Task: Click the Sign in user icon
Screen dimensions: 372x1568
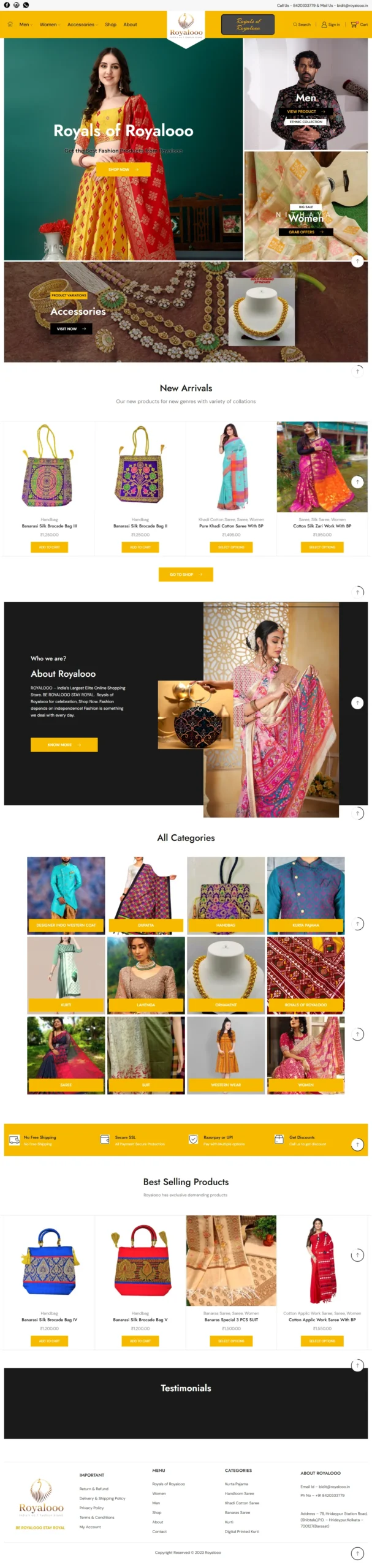Action: [324, 24]
